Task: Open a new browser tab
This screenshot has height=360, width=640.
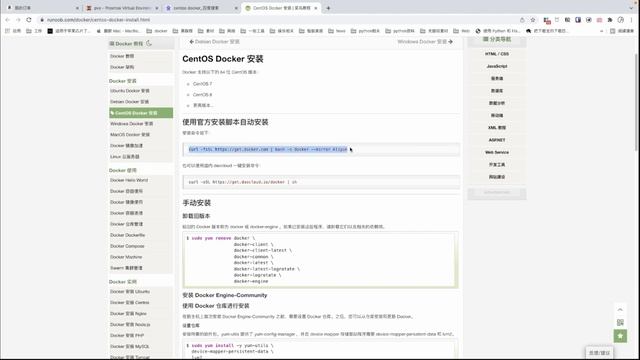Action: 328,8
